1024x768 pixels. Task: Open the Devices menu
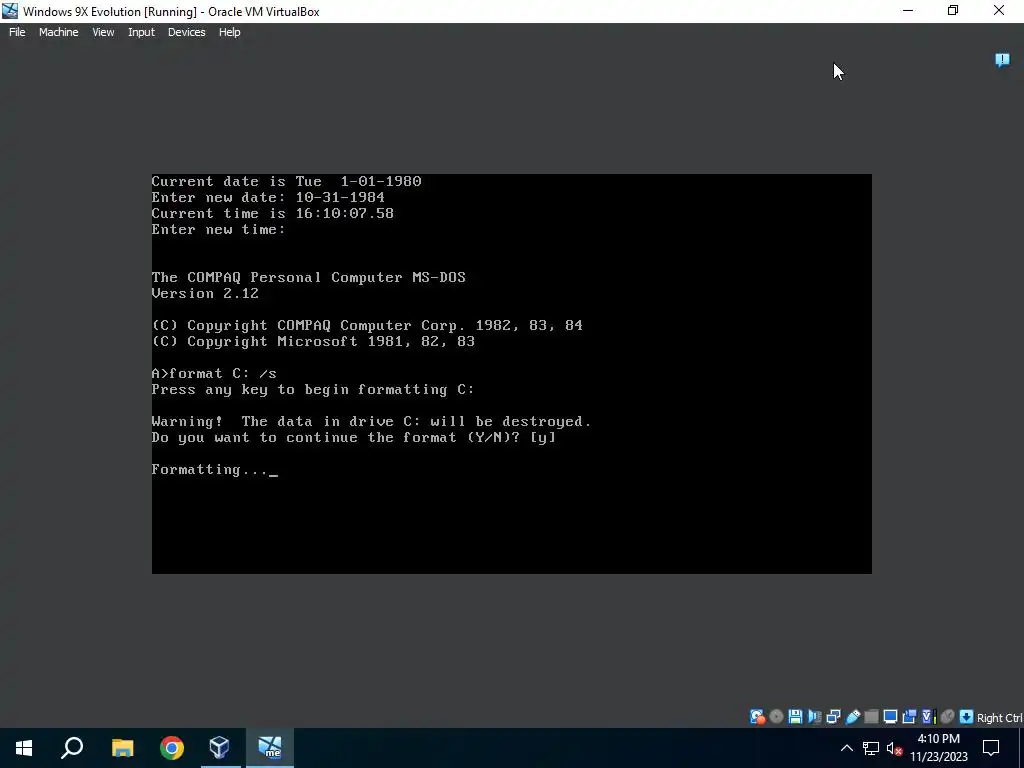(187, 32)
